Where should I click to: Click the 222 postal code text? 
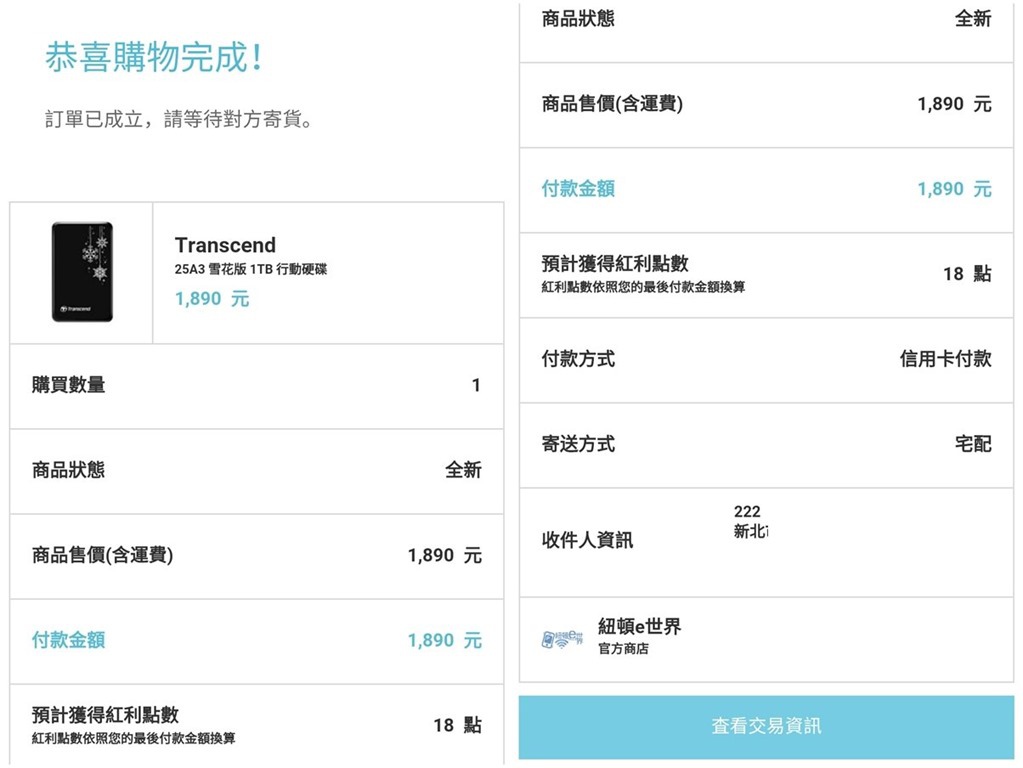[746, 512]
